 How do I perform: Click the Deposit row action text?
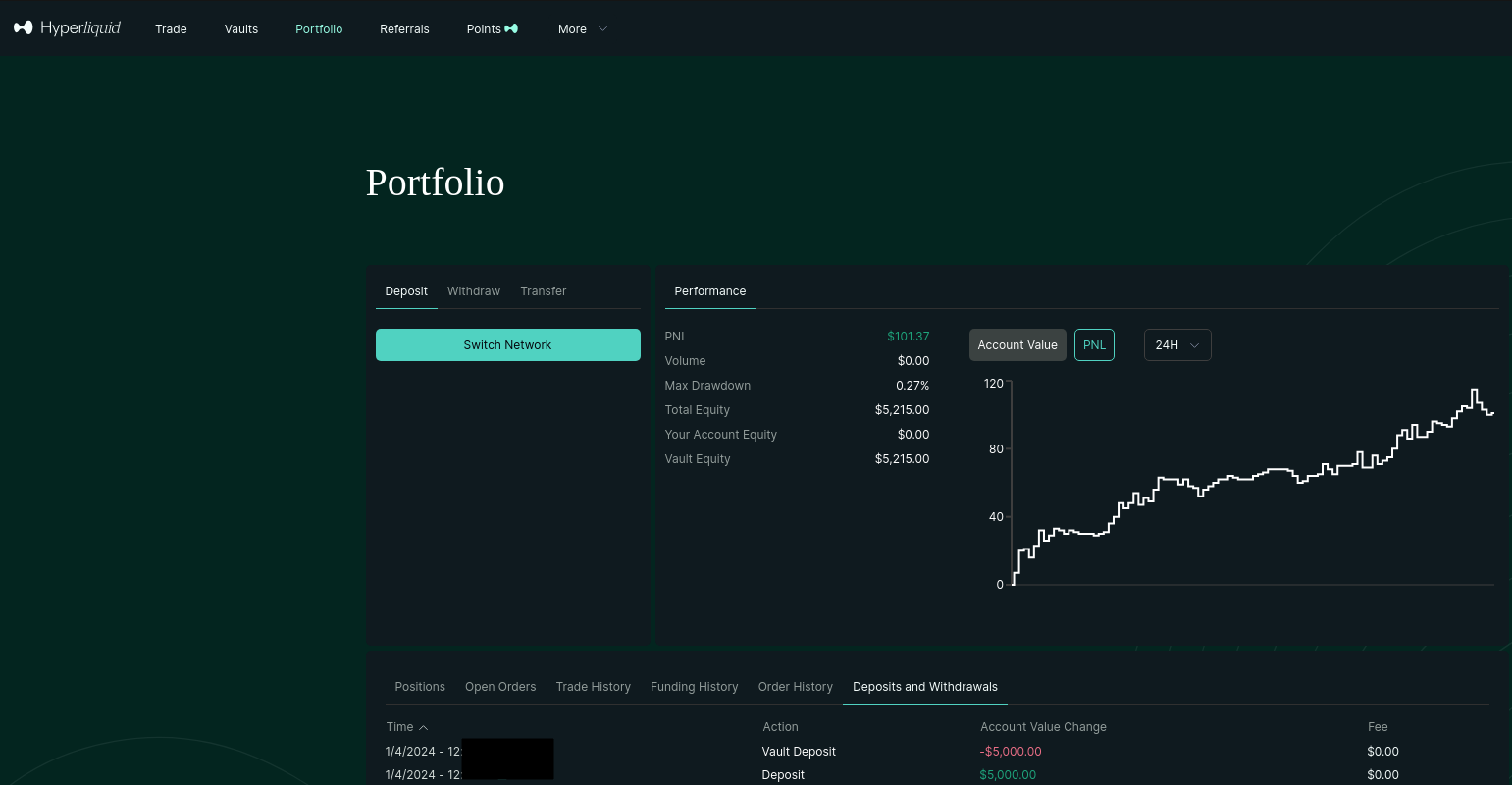(783, 775)
